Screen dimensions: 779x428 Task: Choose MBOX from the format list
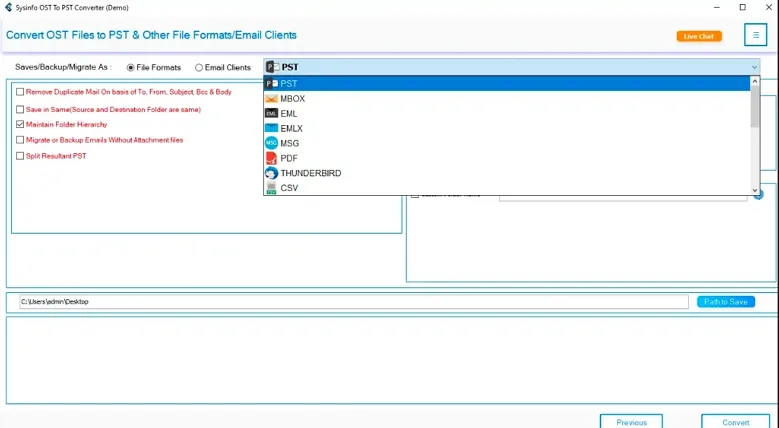507,98
